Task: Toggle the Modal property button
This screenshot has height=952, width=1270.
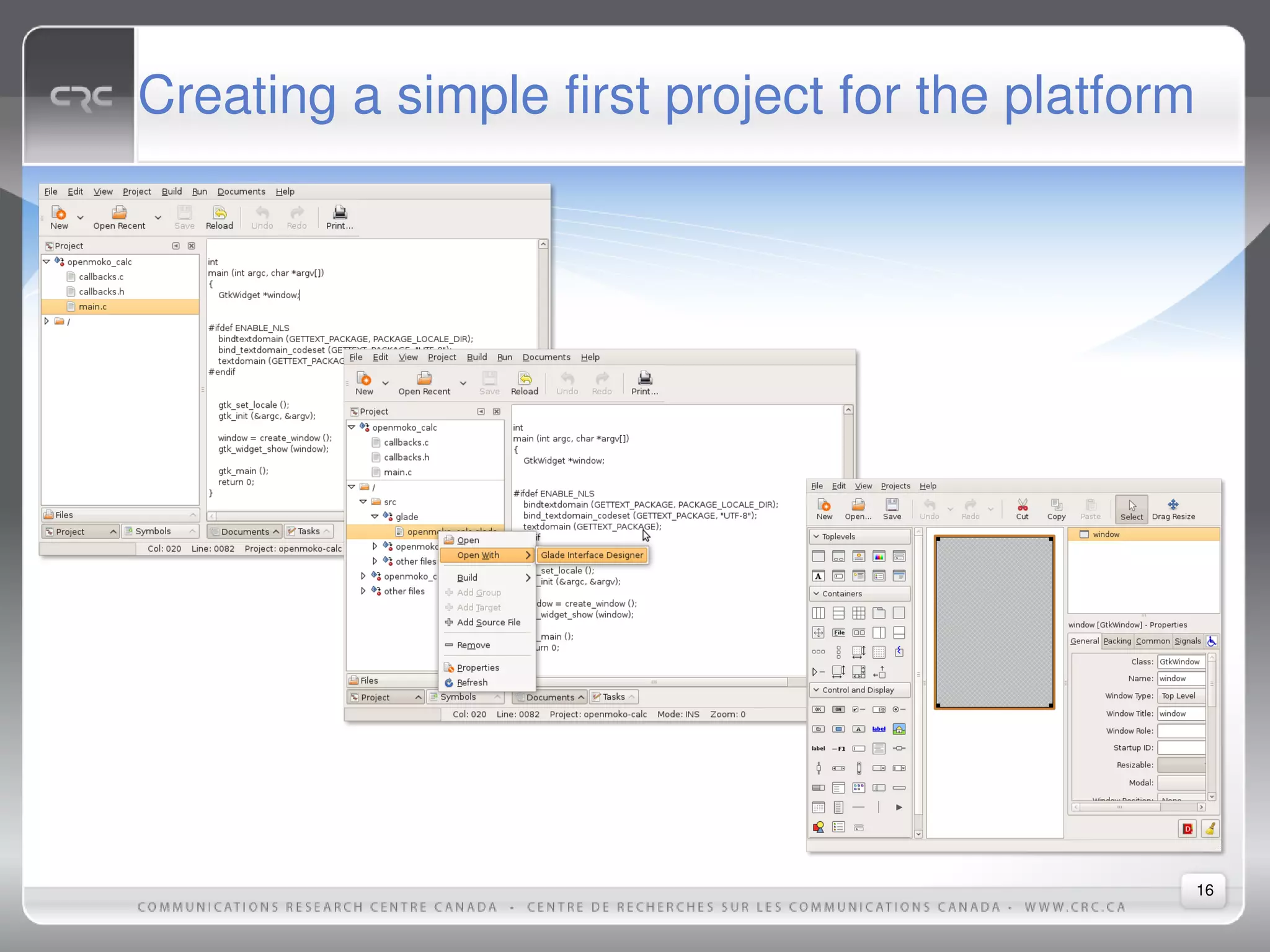Action: tap(1181, 783)
